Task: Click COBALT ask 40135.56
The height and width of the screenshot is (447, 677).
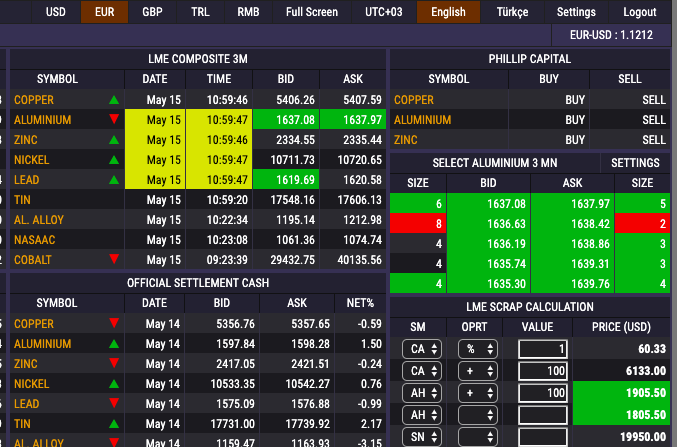Action: [x=353, y=260]
